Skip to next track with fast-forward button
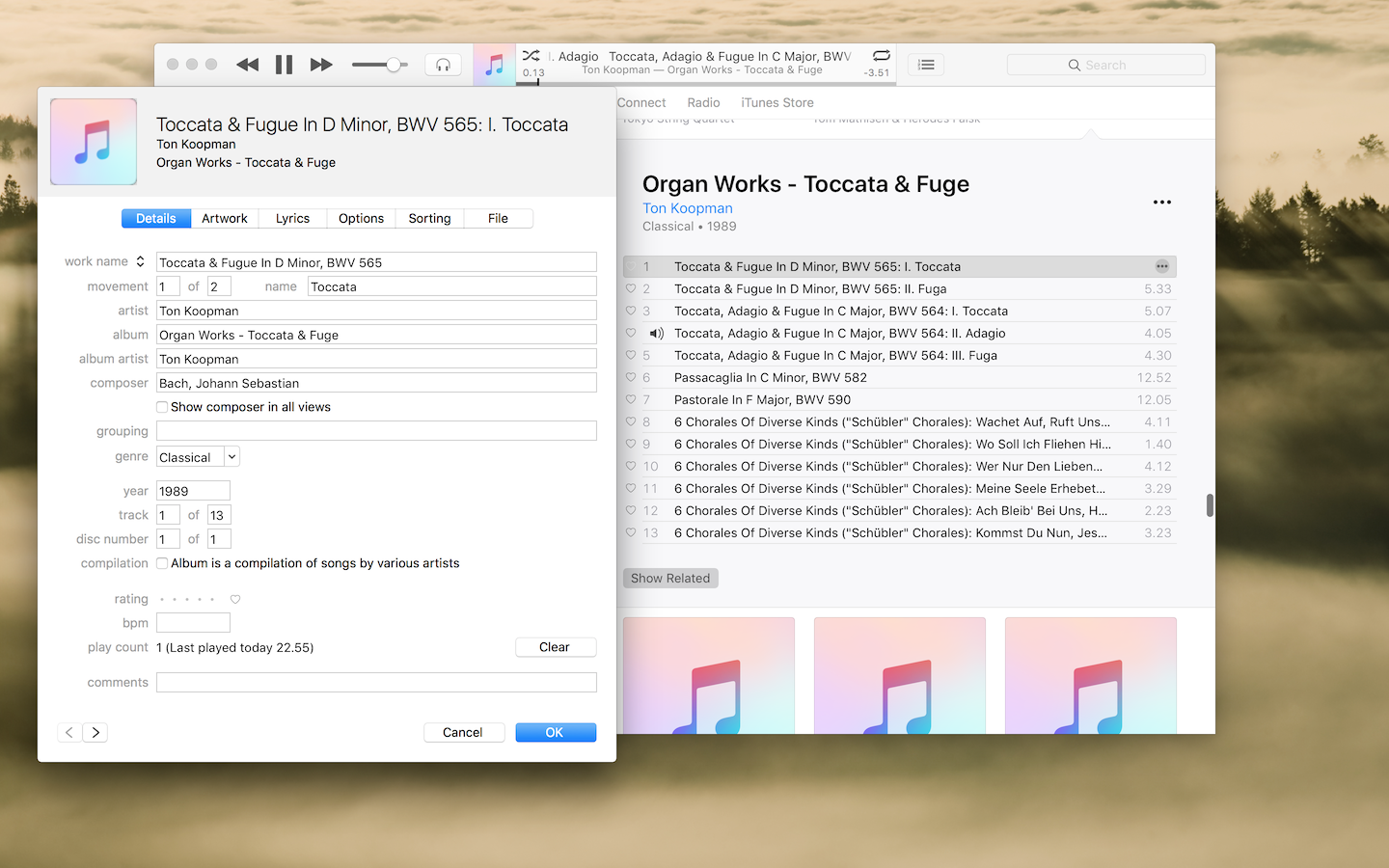This screenshot has width=1389, height=868. (321, 65)
